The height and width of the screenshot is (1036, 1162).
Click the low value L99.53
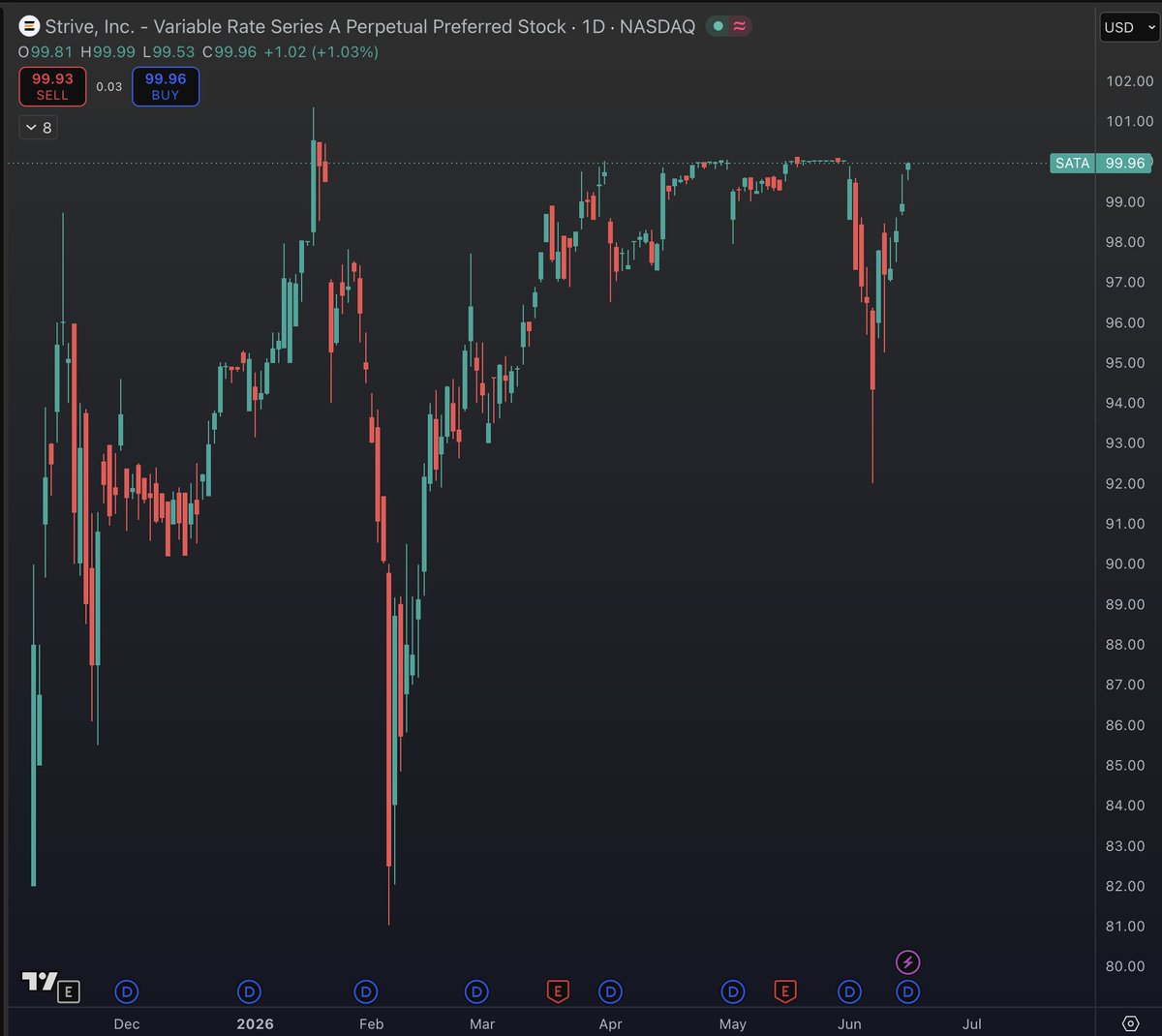(x=168, y=52)
